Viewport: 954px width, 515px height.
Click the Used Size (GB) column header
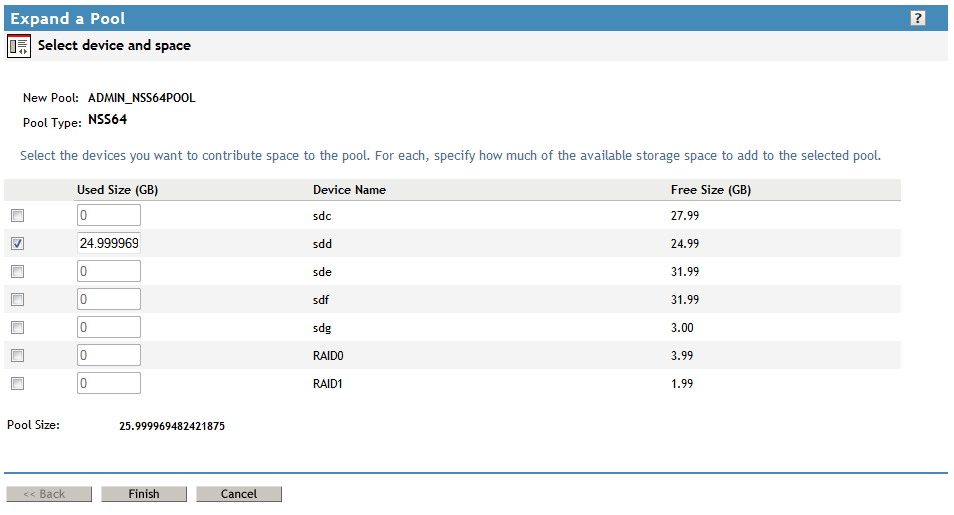pos(117,190)
